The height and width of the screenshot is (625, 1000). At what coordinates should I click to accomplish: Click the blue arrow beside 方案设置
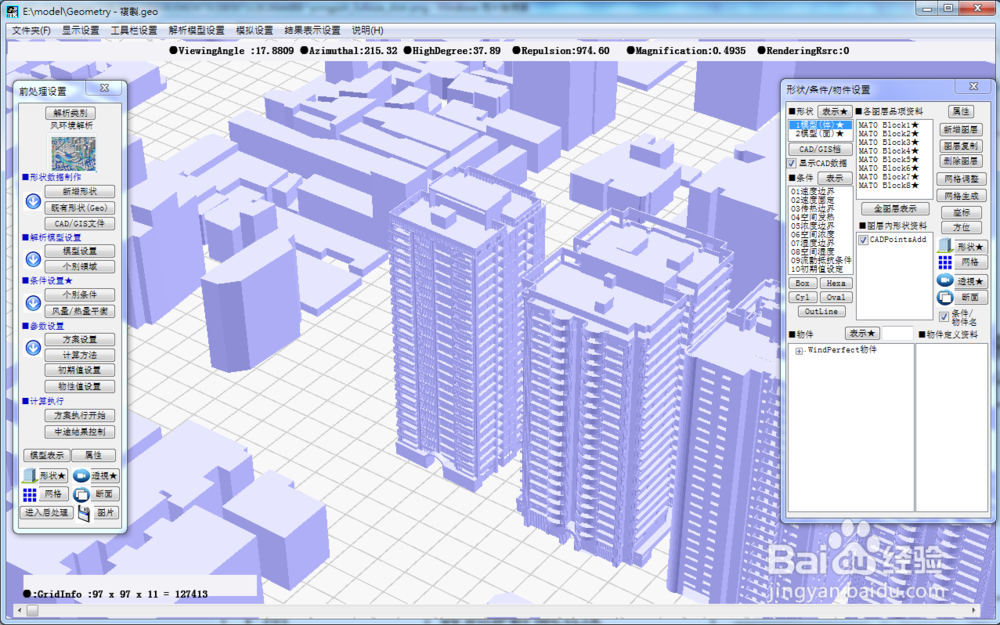[33, 348]
